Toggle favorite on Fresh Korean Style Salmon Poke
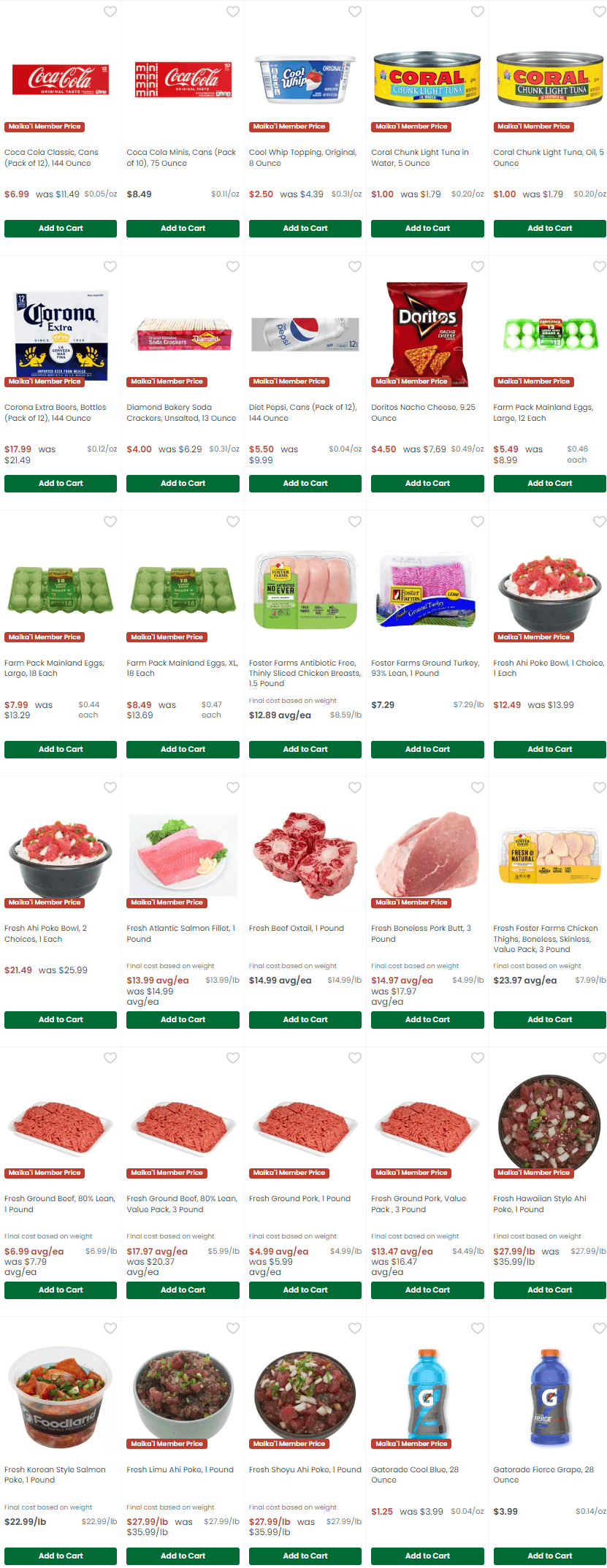 click(110, 1328)
